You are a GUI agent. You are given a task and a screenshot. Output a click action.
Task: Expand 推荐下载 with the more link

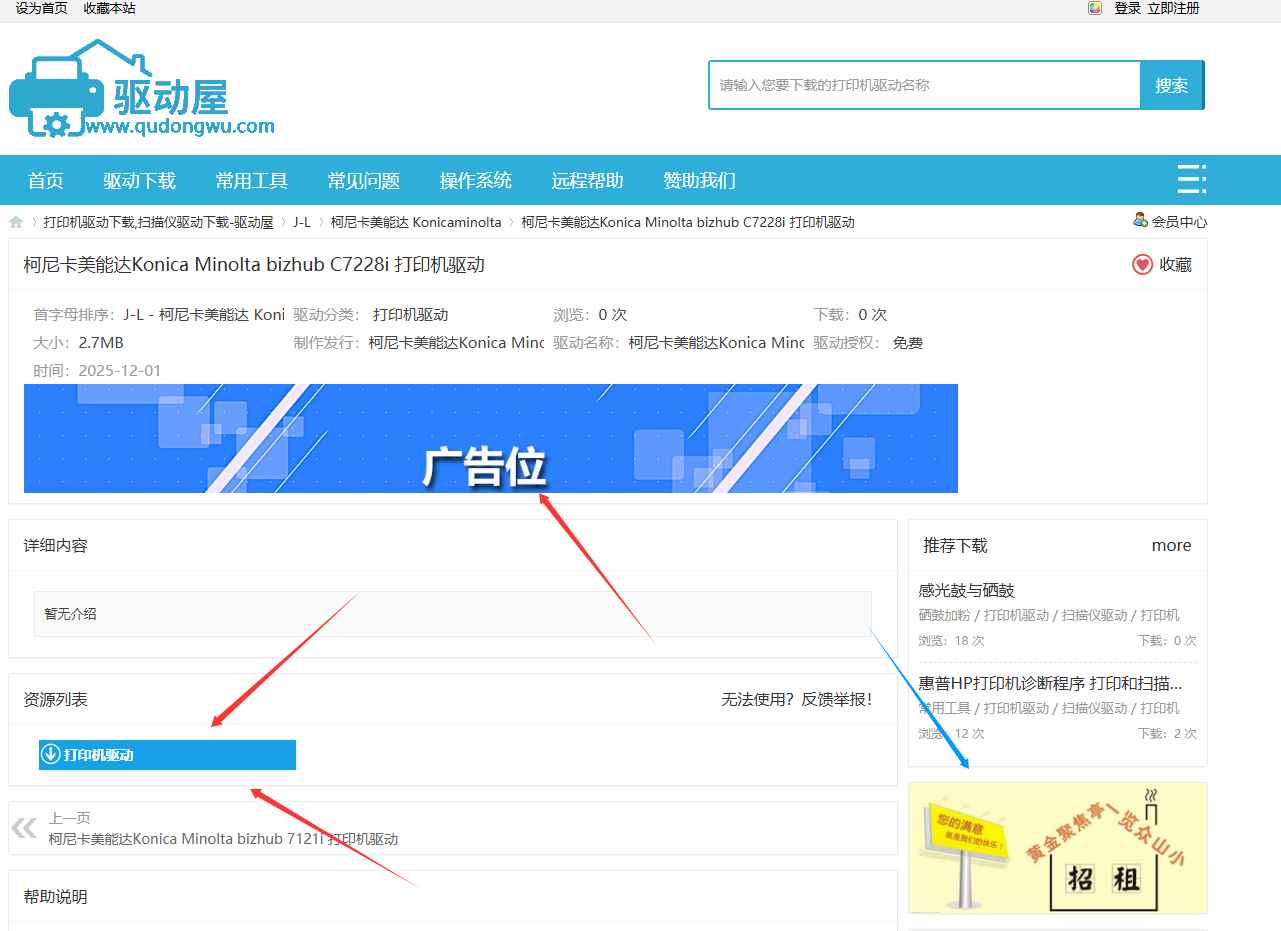[x=1171, y=546]
